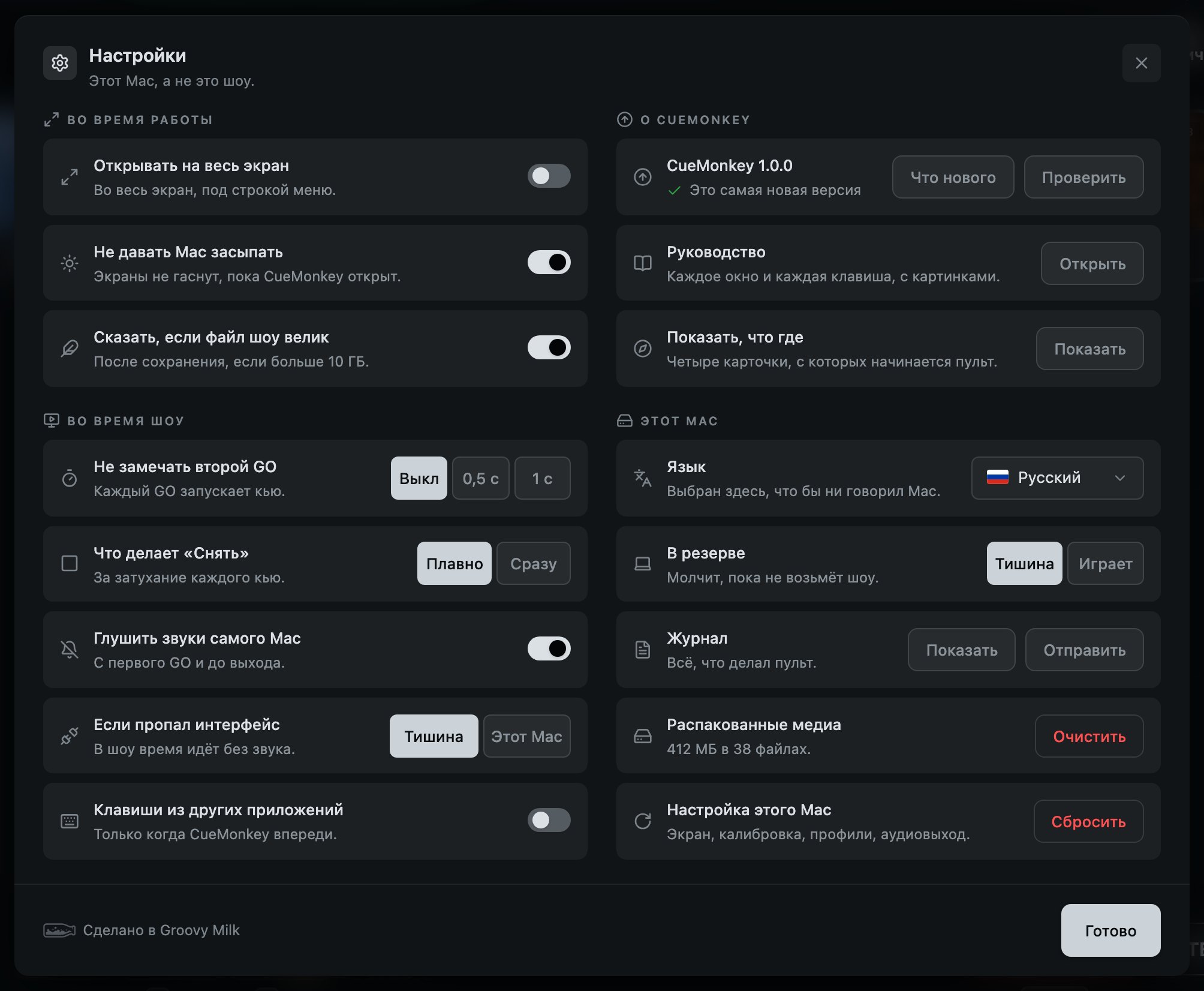The image size is (1204, 991).
Task: Click the laptop icon in В резерве row
Action: (x=643, y=563)
